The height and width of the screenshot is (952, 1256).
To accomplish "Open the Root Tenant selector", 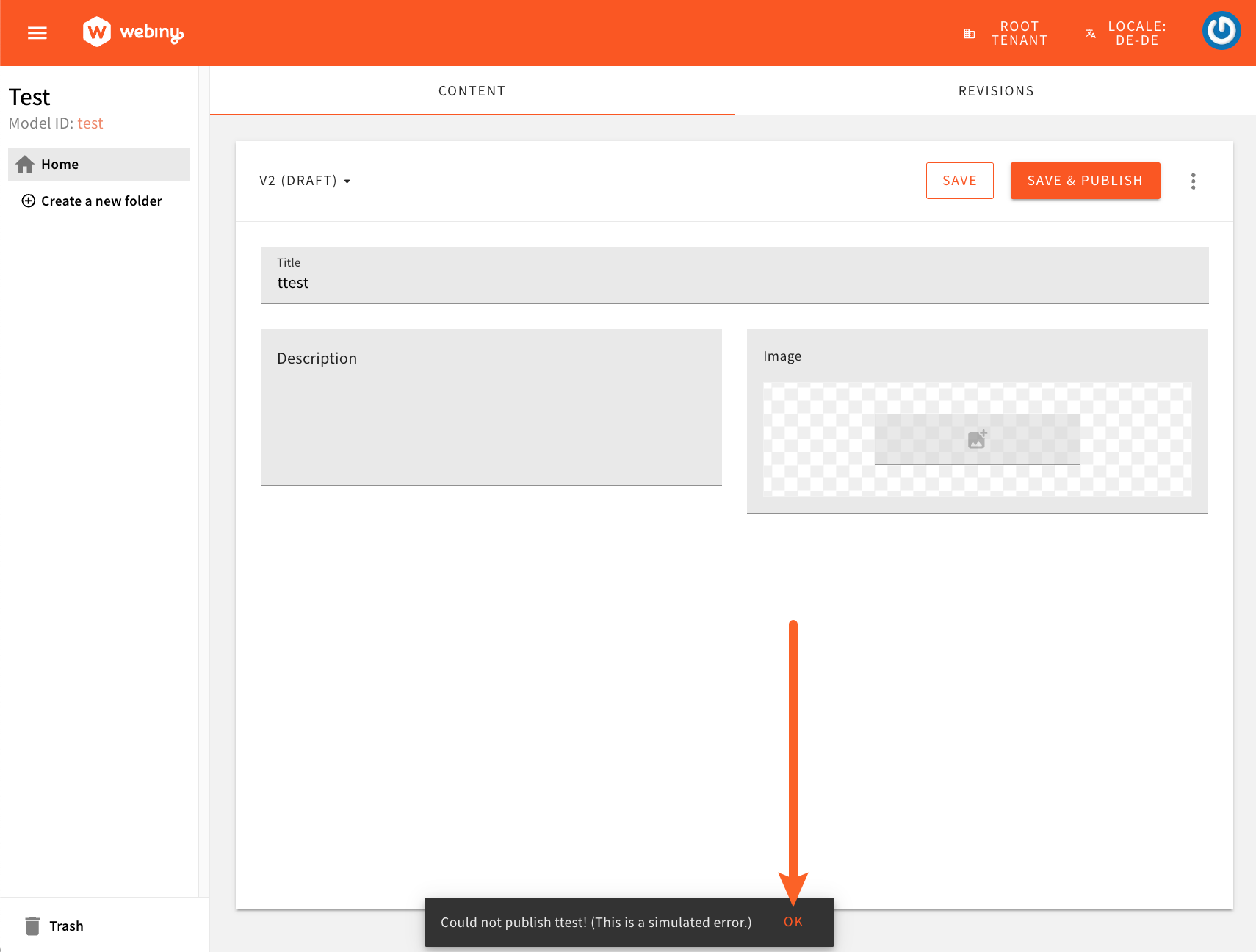I will point(1006,34).
